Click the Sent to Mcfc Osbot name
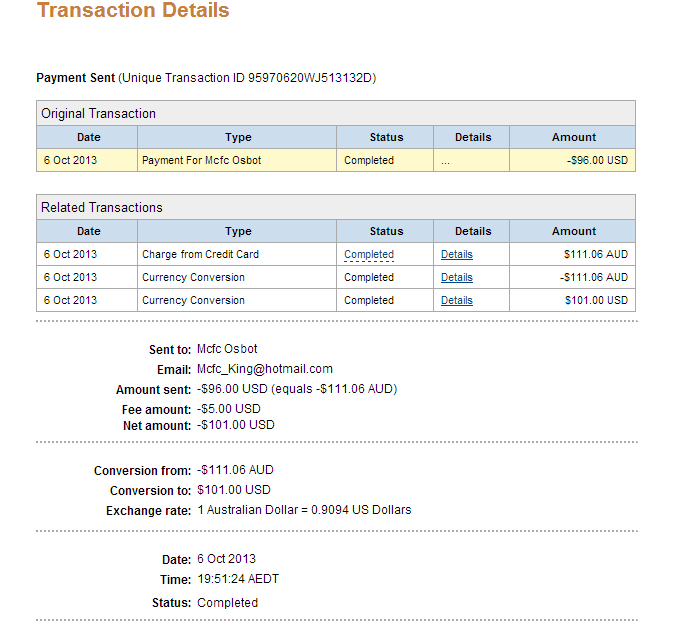The width and height of the screenshot is (676, 634). [227, 349]
